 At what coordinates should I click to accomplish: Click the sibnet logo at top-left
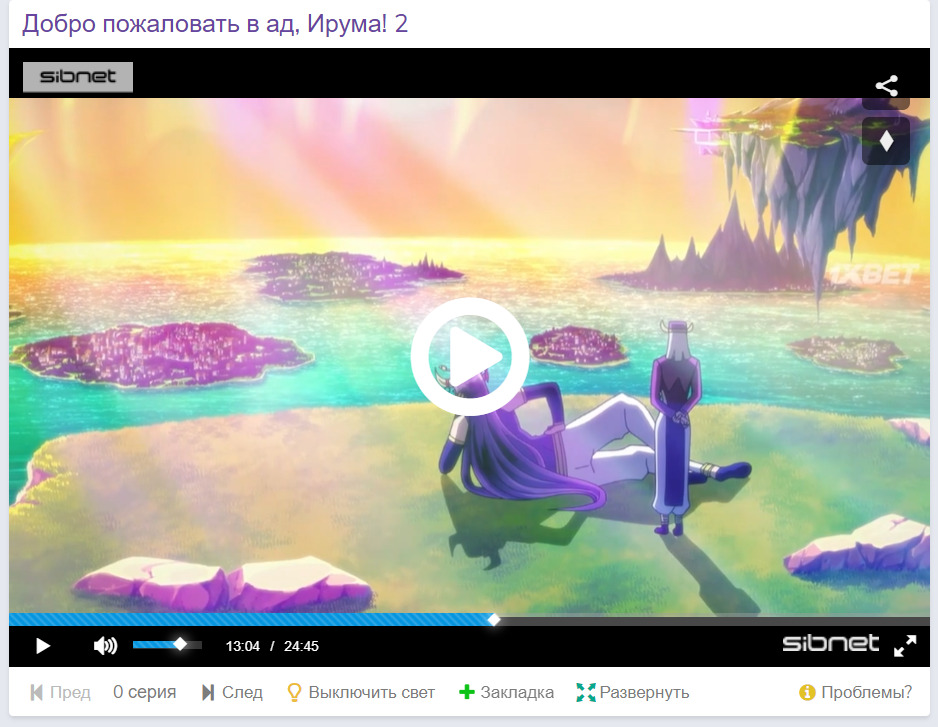[x=78, y=77]
